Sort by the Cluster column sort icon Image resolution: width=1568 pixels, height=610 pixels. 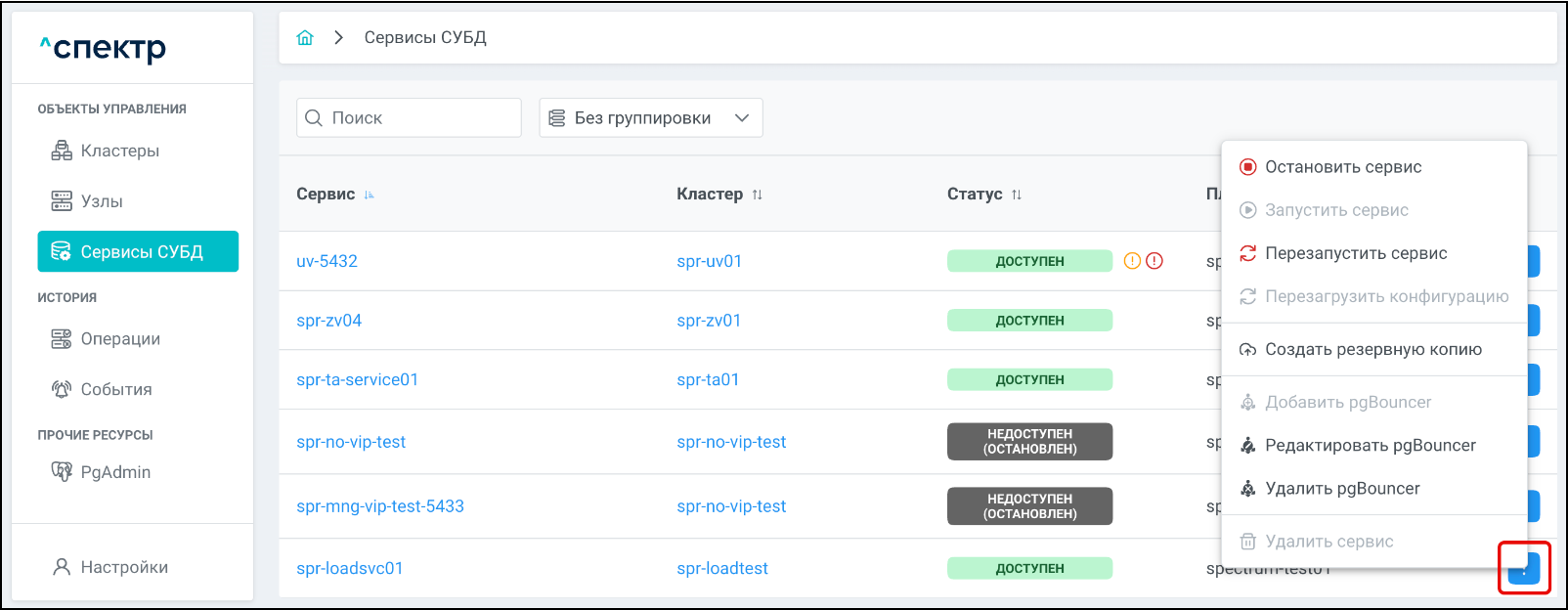pos(758,195)
